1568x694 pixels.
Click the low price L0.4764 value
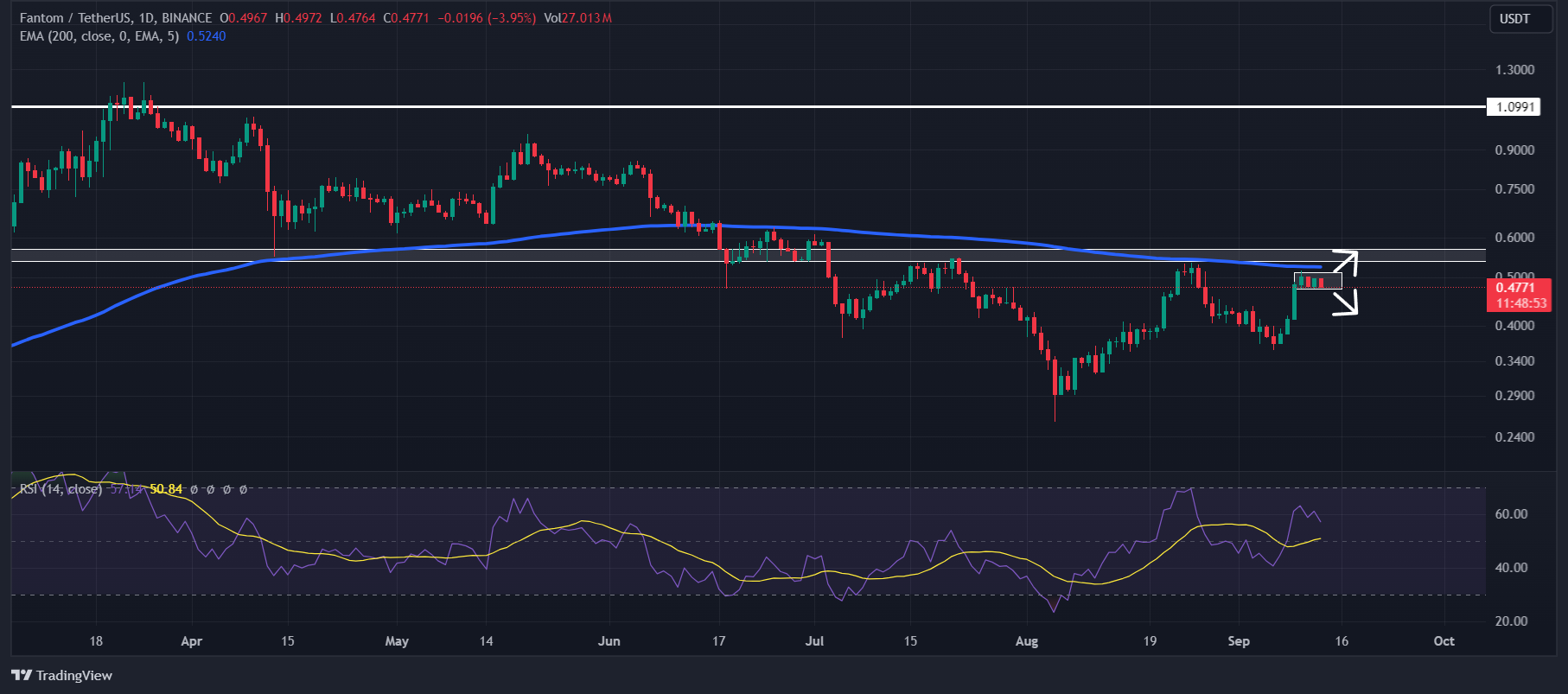353,17
